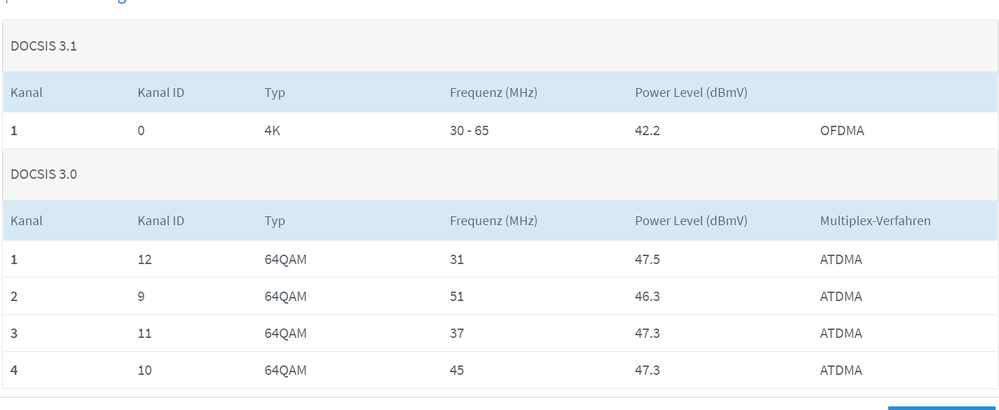Select Kanal ID 11 cell
Viewport: 999px width, 410px height.
pyautogui.click(x=145, y=334)
